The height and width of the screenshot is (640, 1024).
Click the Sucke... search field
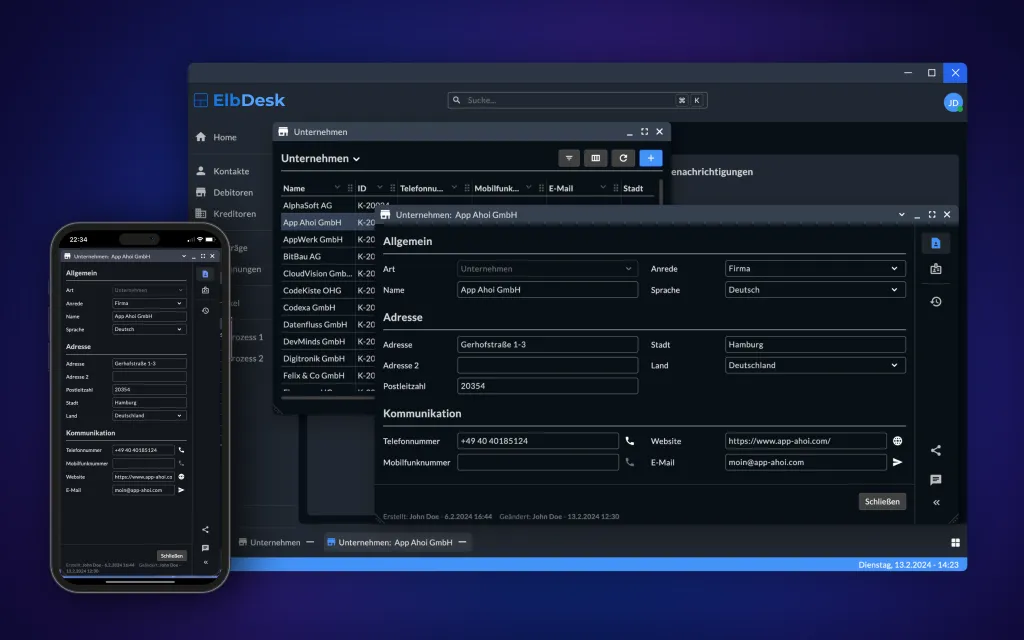[x=577, y=100]
